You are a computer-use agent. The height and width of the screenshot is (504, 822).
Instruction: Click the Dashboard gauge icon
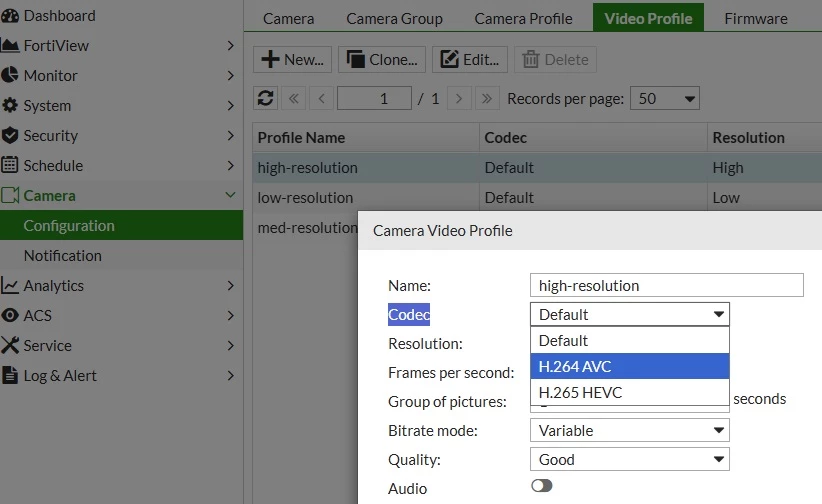tap(9, 16)
